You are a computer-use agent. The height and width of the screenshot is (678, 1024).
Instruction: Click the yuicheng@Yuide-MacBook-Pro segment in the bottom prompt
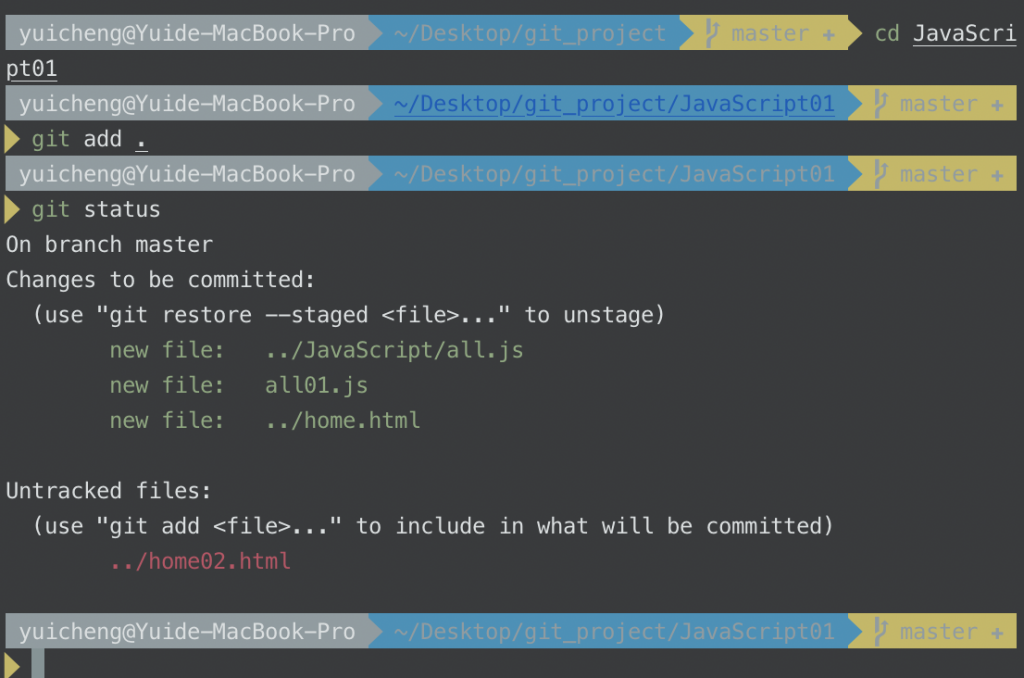pyautogui.click(x=187, y=632)
